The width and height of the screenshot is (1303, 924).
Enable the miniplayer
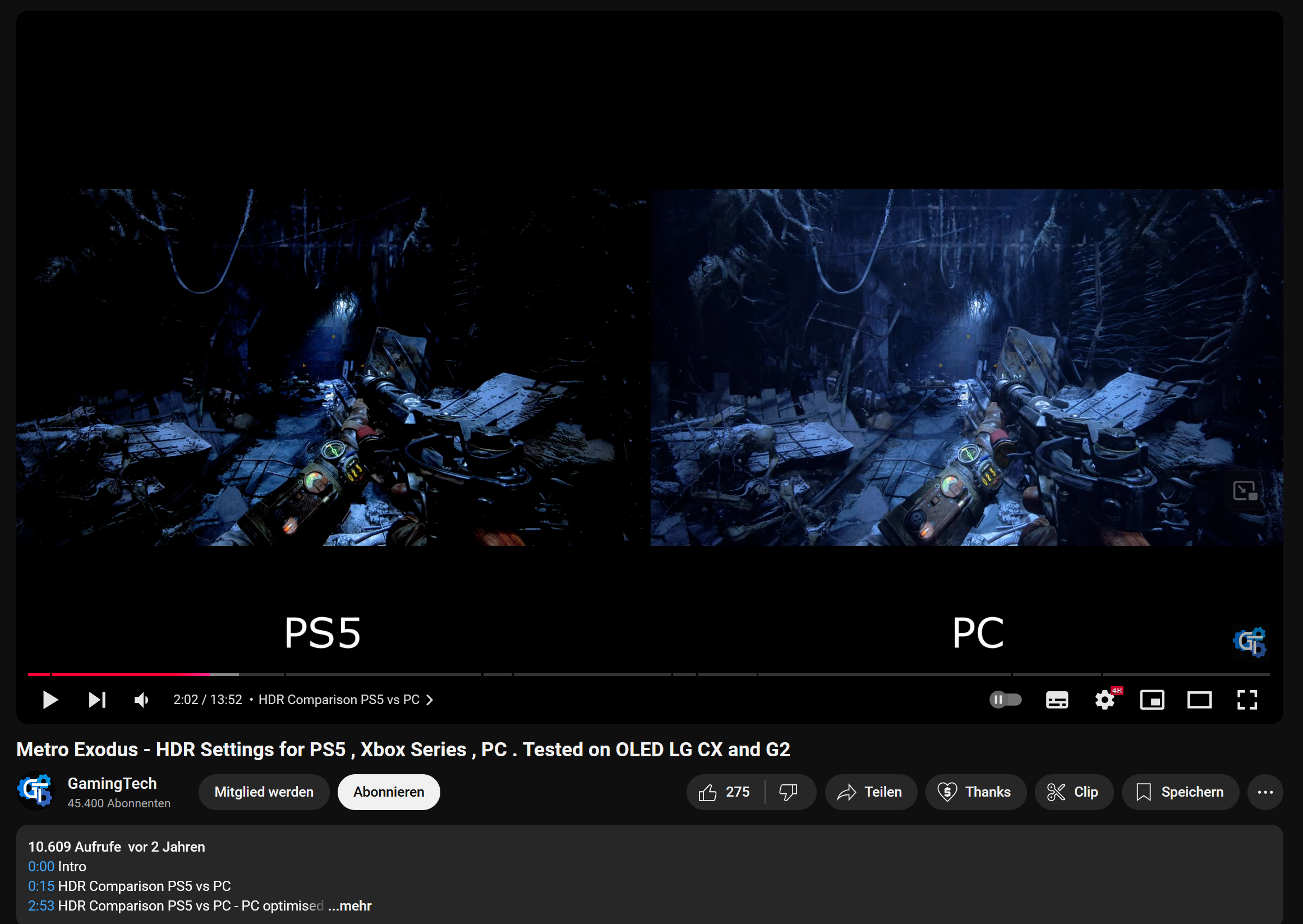pos(1152,700)
